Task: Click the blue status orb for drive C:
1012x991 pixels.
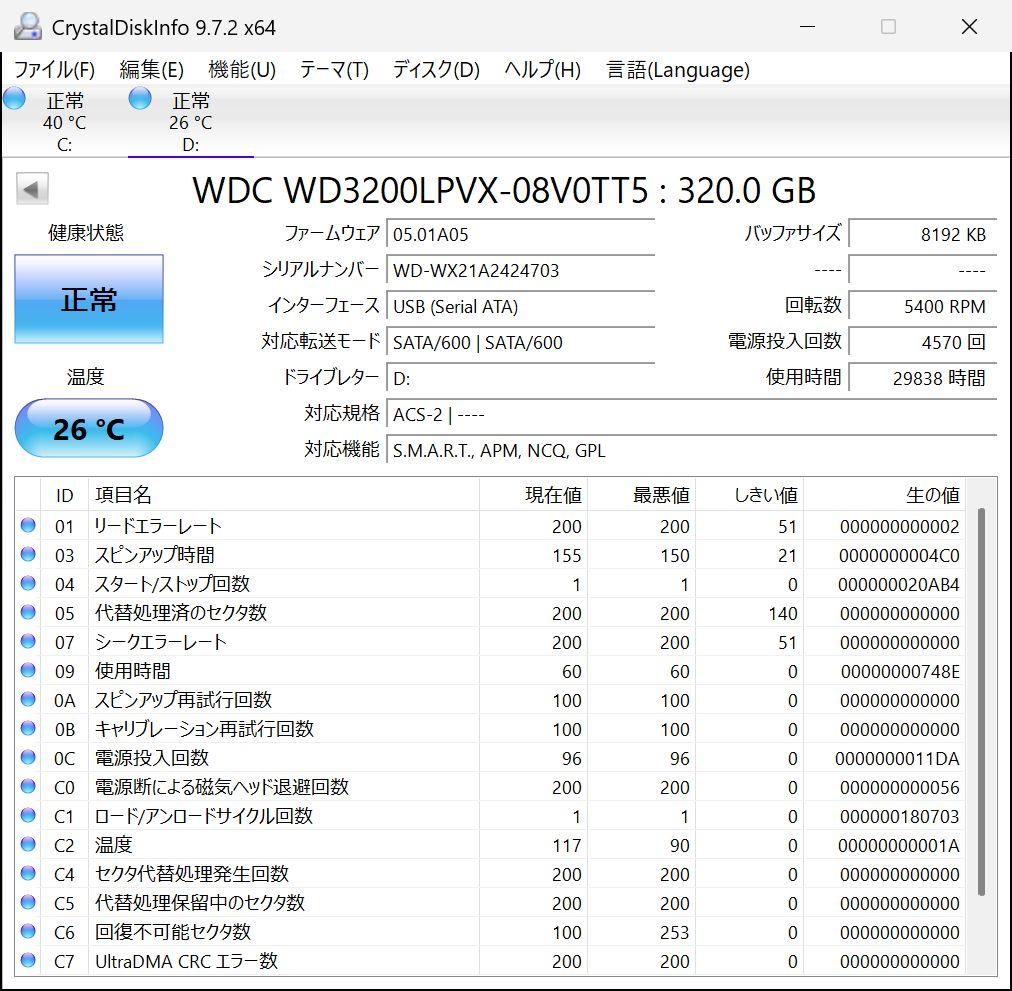Action: click(14, 99)
